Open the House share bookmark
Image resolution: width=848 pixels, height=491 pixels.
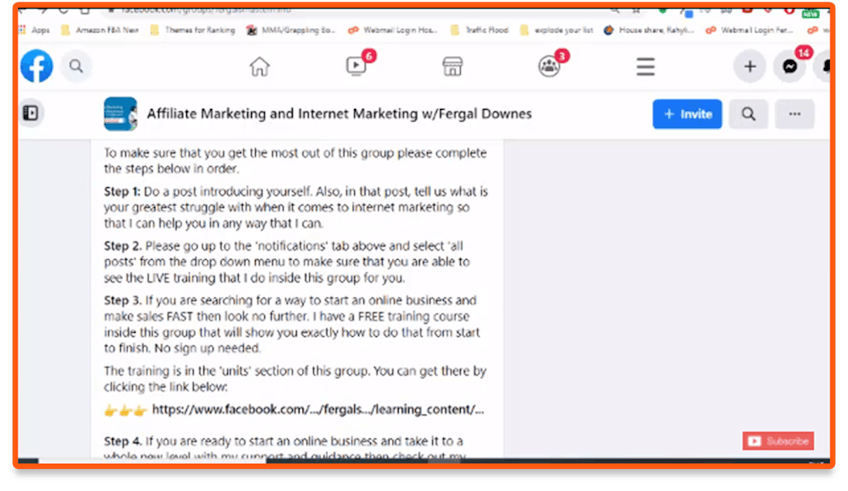(649, 30)
